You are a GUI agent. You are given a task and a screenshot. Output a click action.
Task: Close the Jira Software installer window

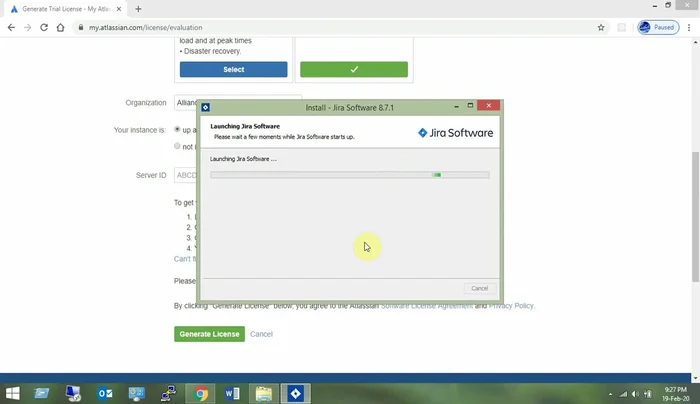point(488,105)
